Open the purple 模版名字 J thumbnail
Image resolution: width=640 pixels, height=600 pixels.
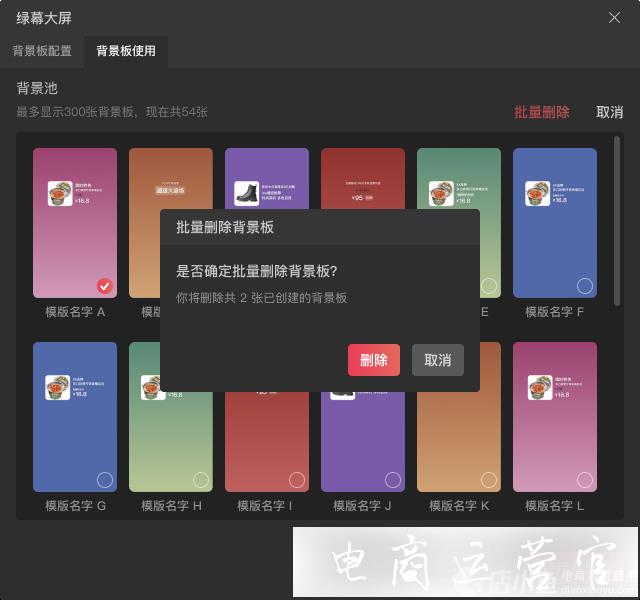tap(363, 442)
